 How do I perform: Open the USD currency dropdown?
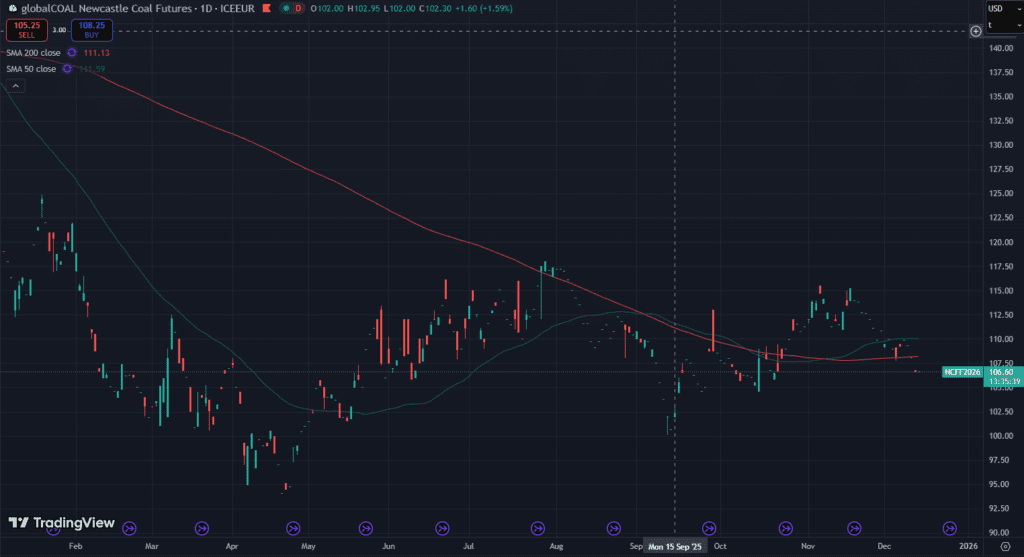(1002, 9)
